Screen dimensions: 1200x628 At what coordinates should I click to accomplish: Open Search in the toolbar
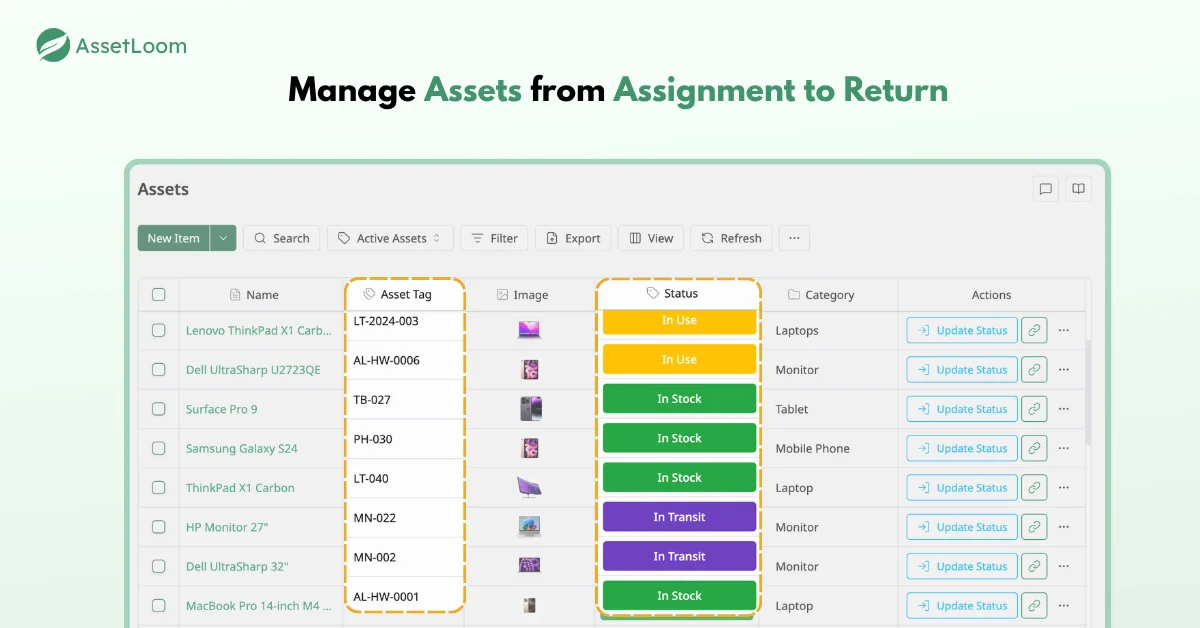[281, 238]
